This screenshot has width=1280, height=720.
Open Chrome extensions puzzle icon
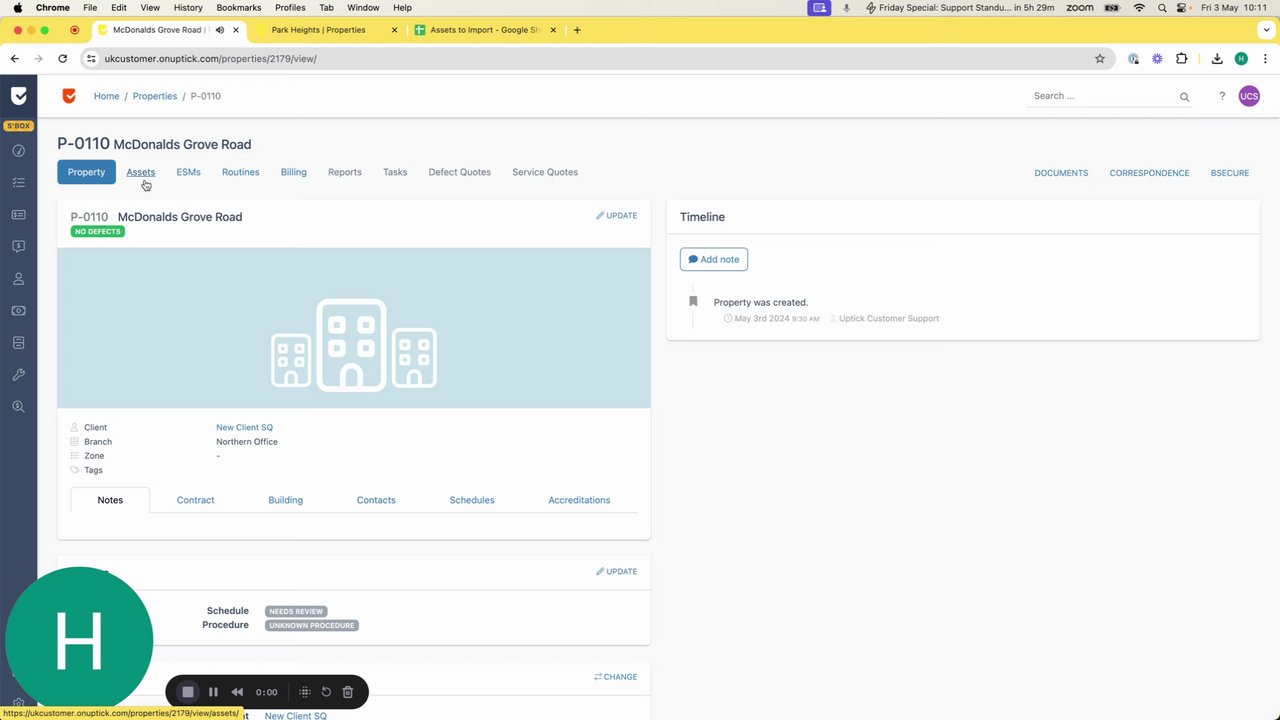tap(1181, 59)
